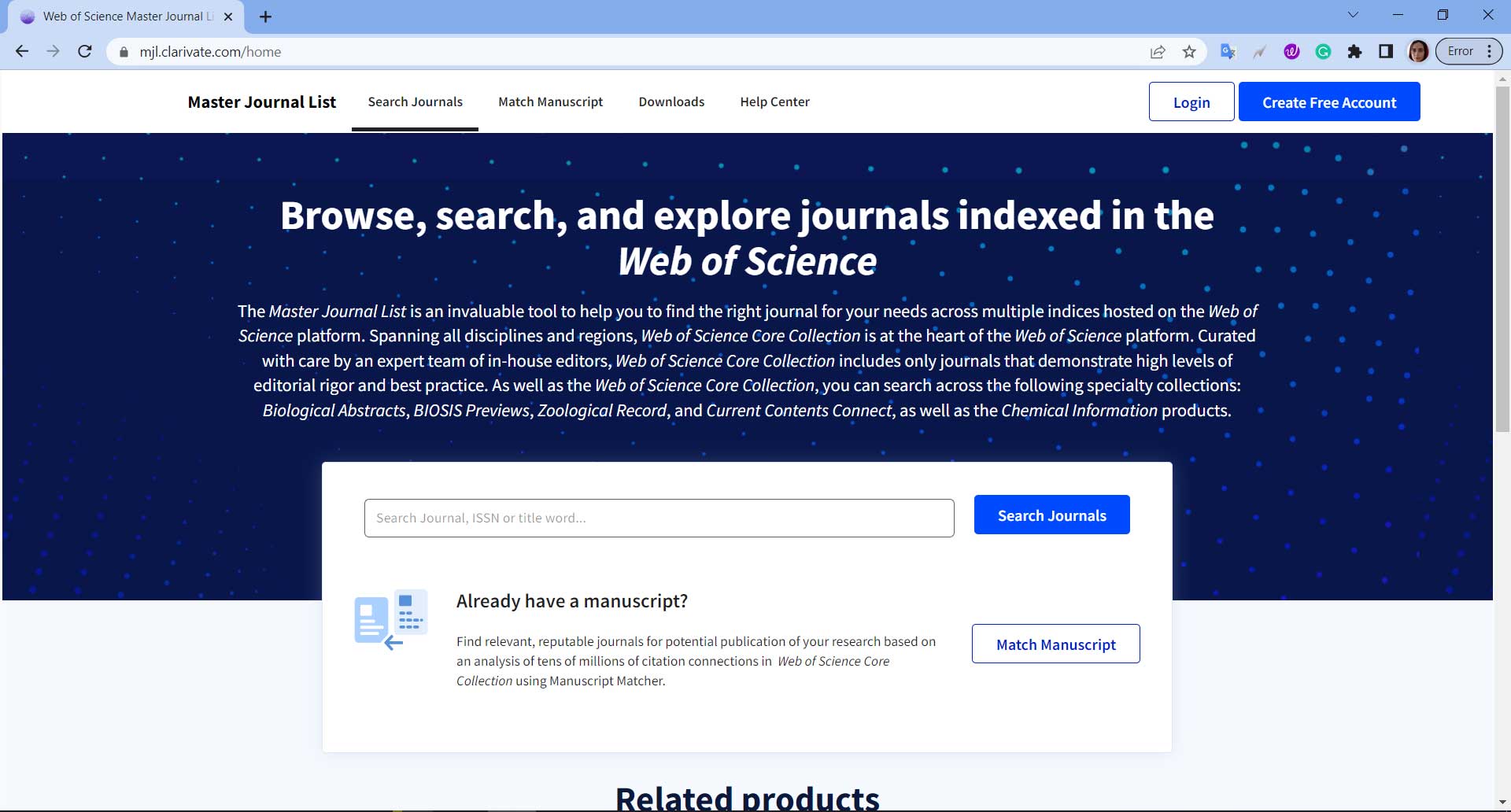Viewport: 1511px width, 812px height.
Task: Click the page vertical scrollbar thumb
Action: point(1502,258)
